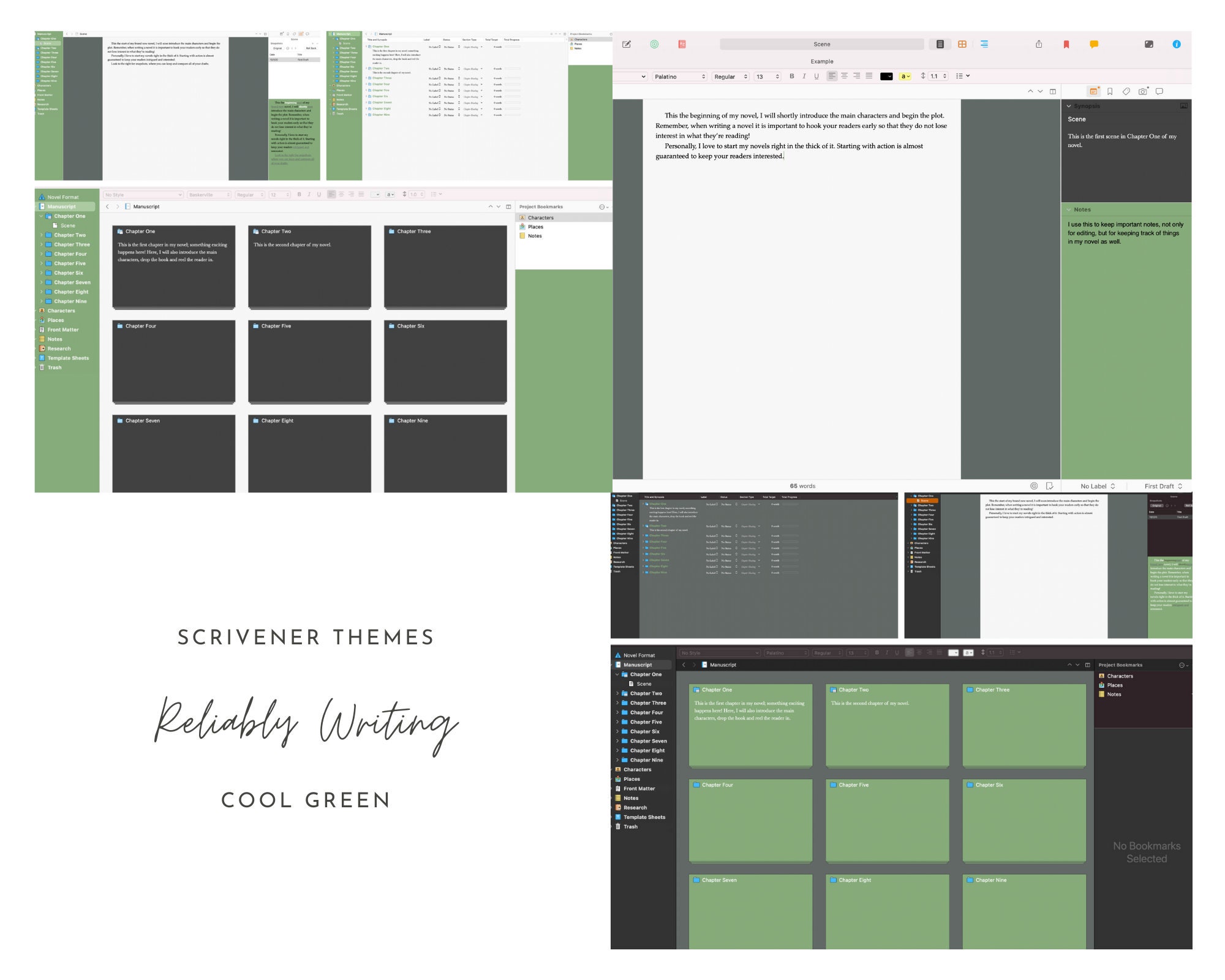Select inspector Comments tab icon

click(x=1159, y=91)
